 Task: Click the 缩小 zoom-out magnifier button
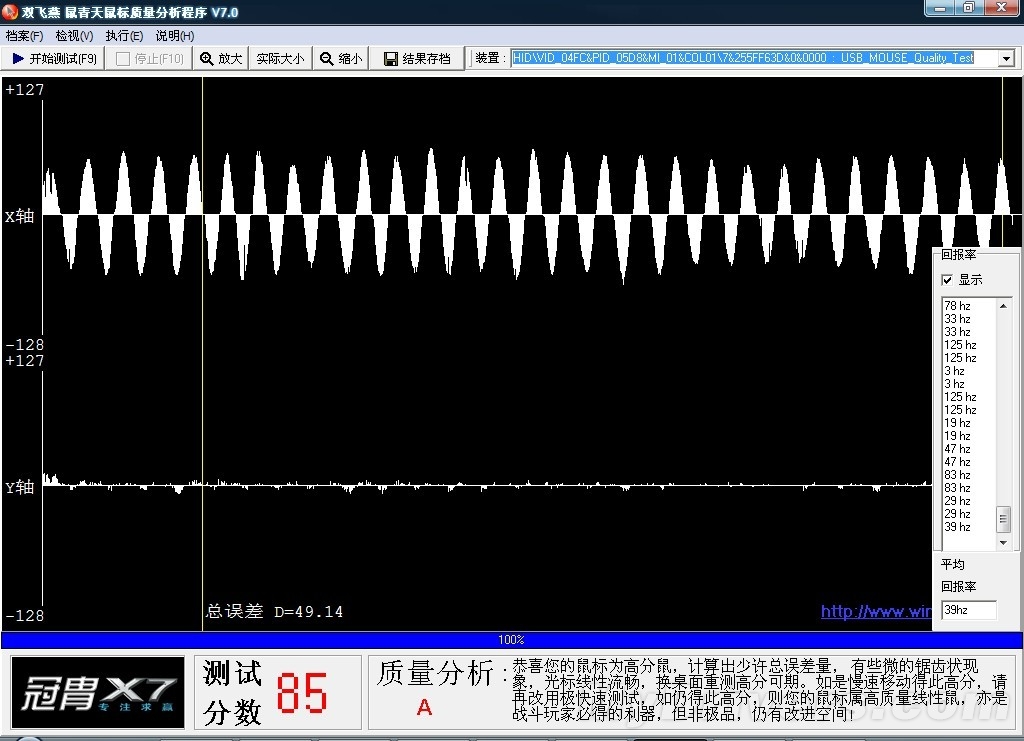point(341,59)
